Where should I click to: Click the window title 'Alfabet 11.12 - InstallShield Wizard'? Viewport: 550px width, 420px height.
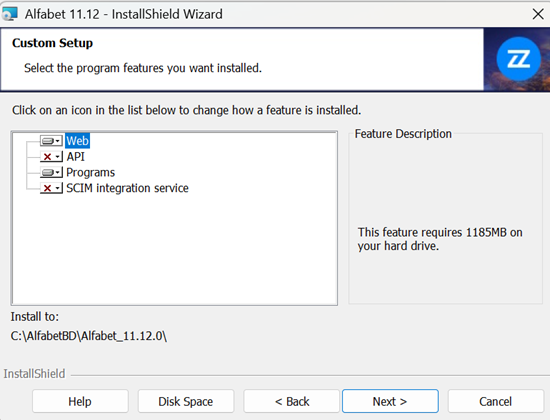click(x=123, y=14)
